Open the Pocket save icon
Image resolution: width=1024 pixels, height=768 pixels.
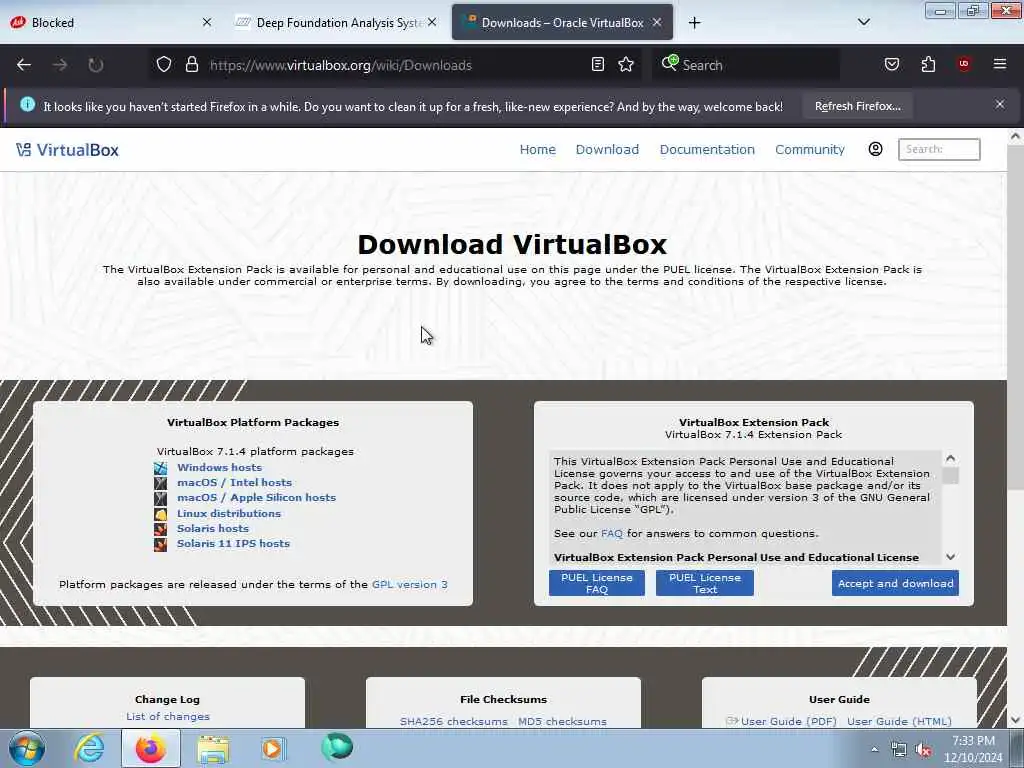[891, 64]
